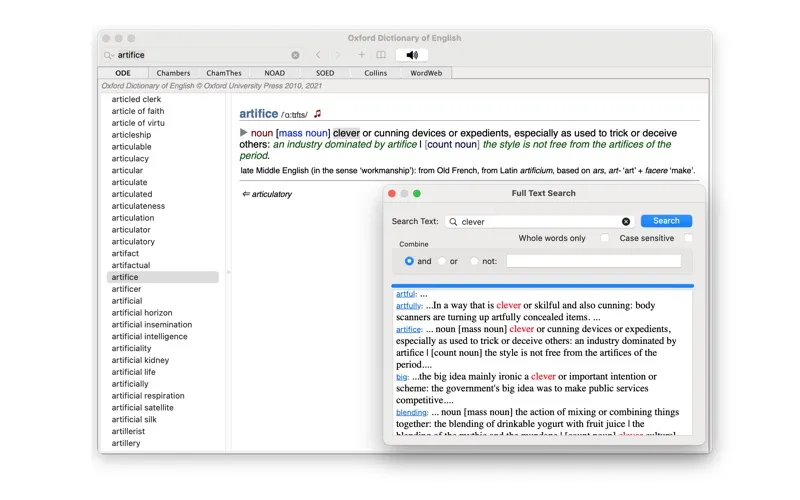Select the 'and' combine option

click(x=409, y=261)
